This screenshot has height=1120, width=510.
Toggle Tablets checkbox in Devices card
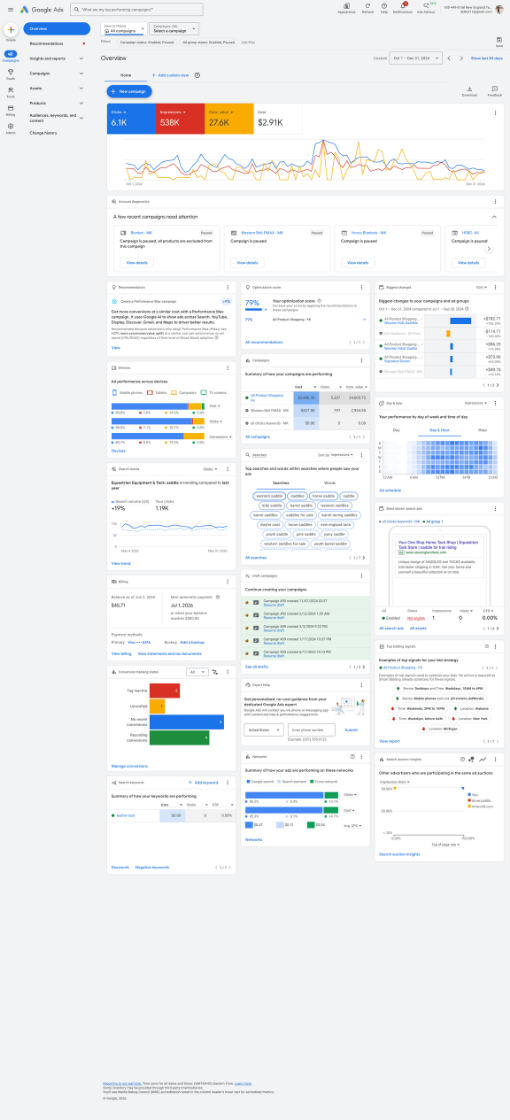[x=149, y=393]
